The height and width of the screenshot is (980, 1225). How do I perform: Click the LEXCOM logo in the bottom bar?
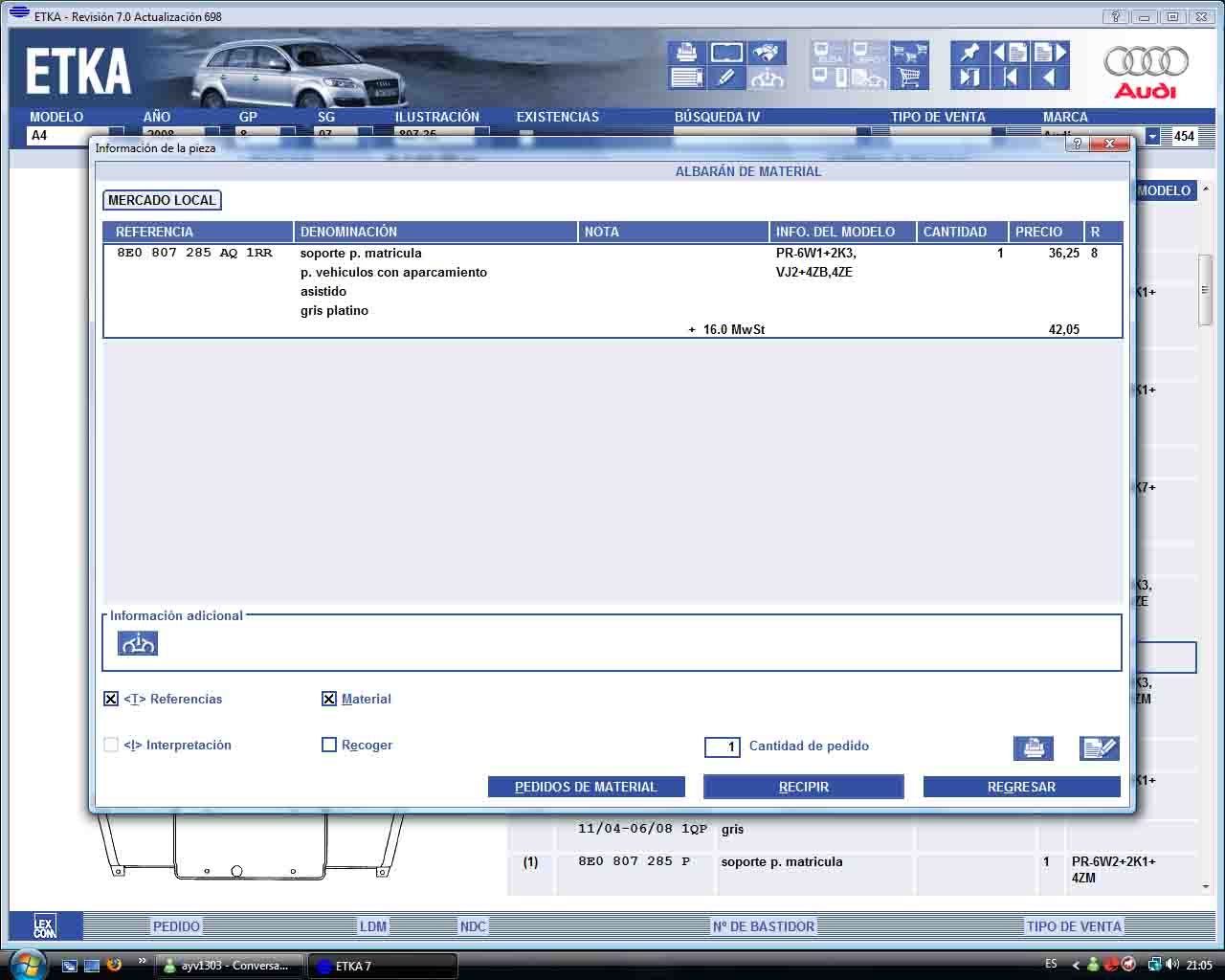(45, 925)
